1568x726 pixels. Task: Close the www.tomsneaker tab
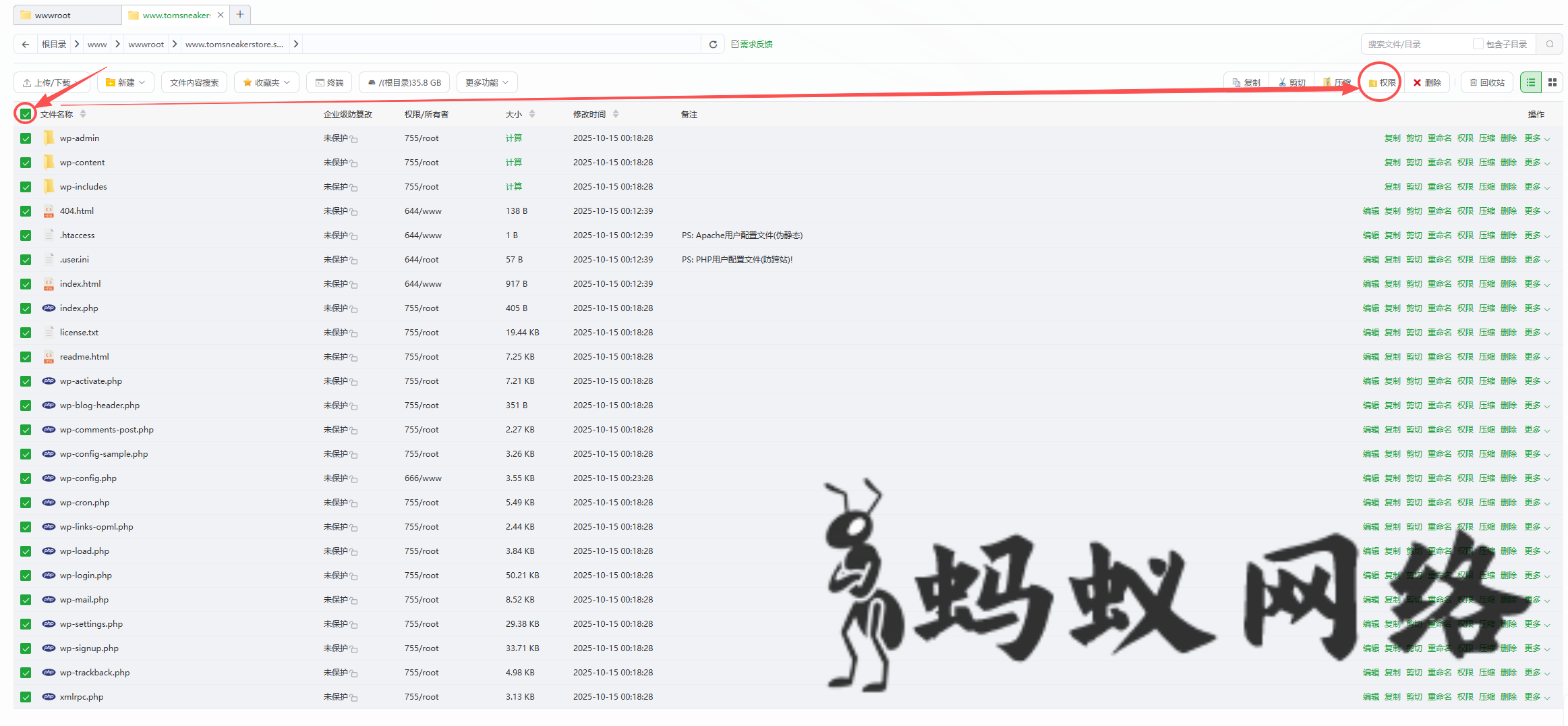[221, 15]
